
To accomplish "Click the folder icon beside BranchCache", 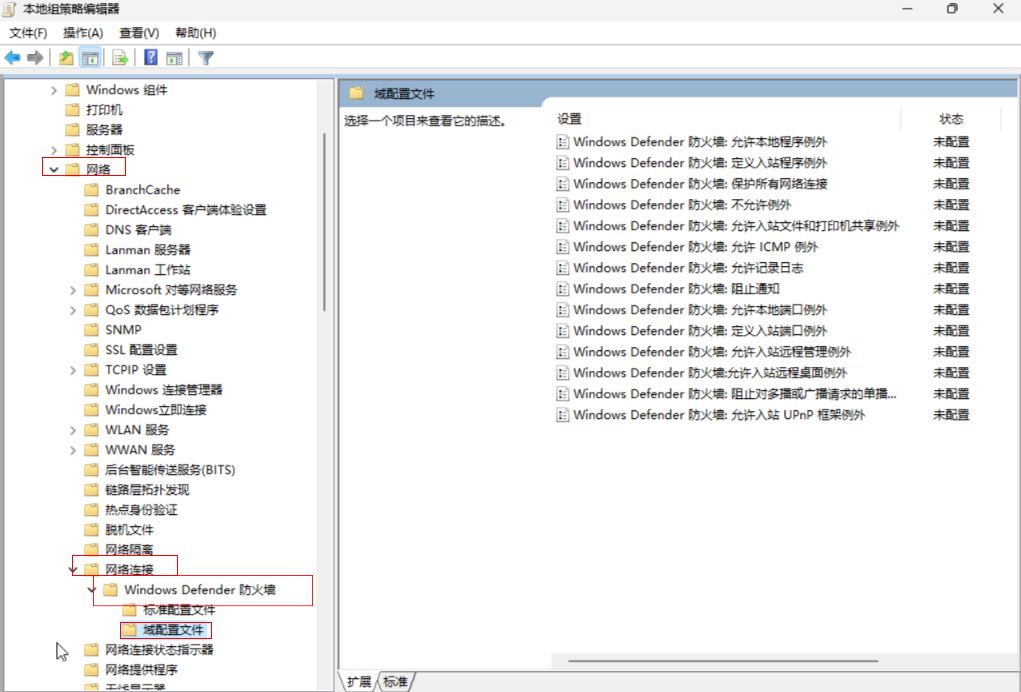I will pyautogui.click(x=92, y=189).
